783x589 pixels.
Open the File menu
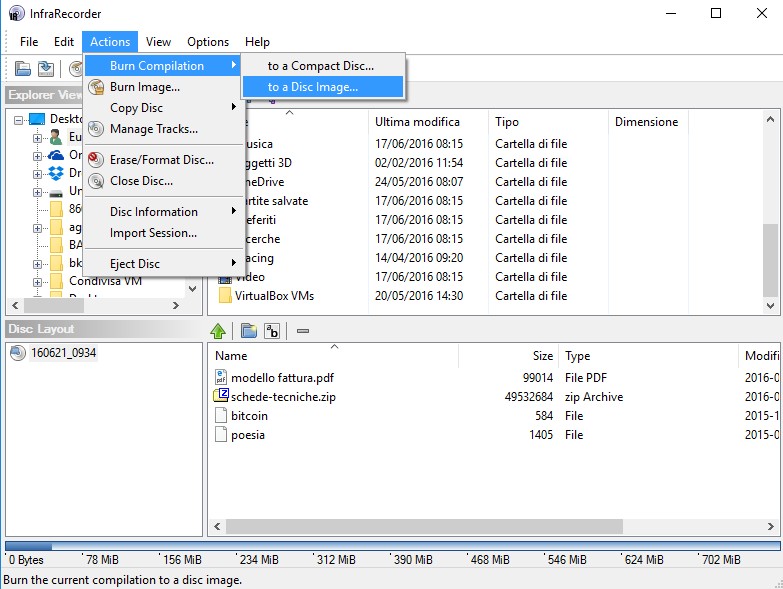click(x=29, y=42)
